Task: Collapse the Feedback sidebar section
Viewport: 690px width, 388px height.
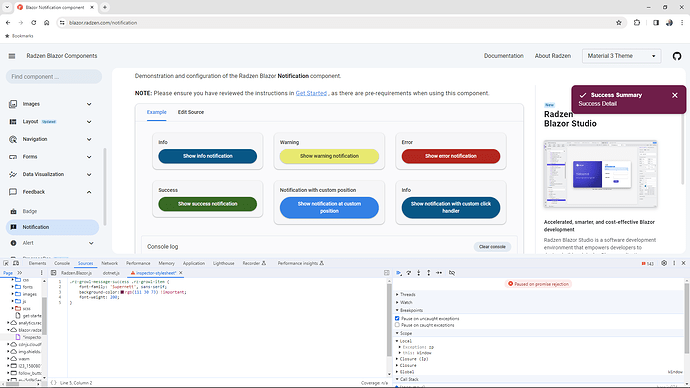Action: click(x=51, y=192)
